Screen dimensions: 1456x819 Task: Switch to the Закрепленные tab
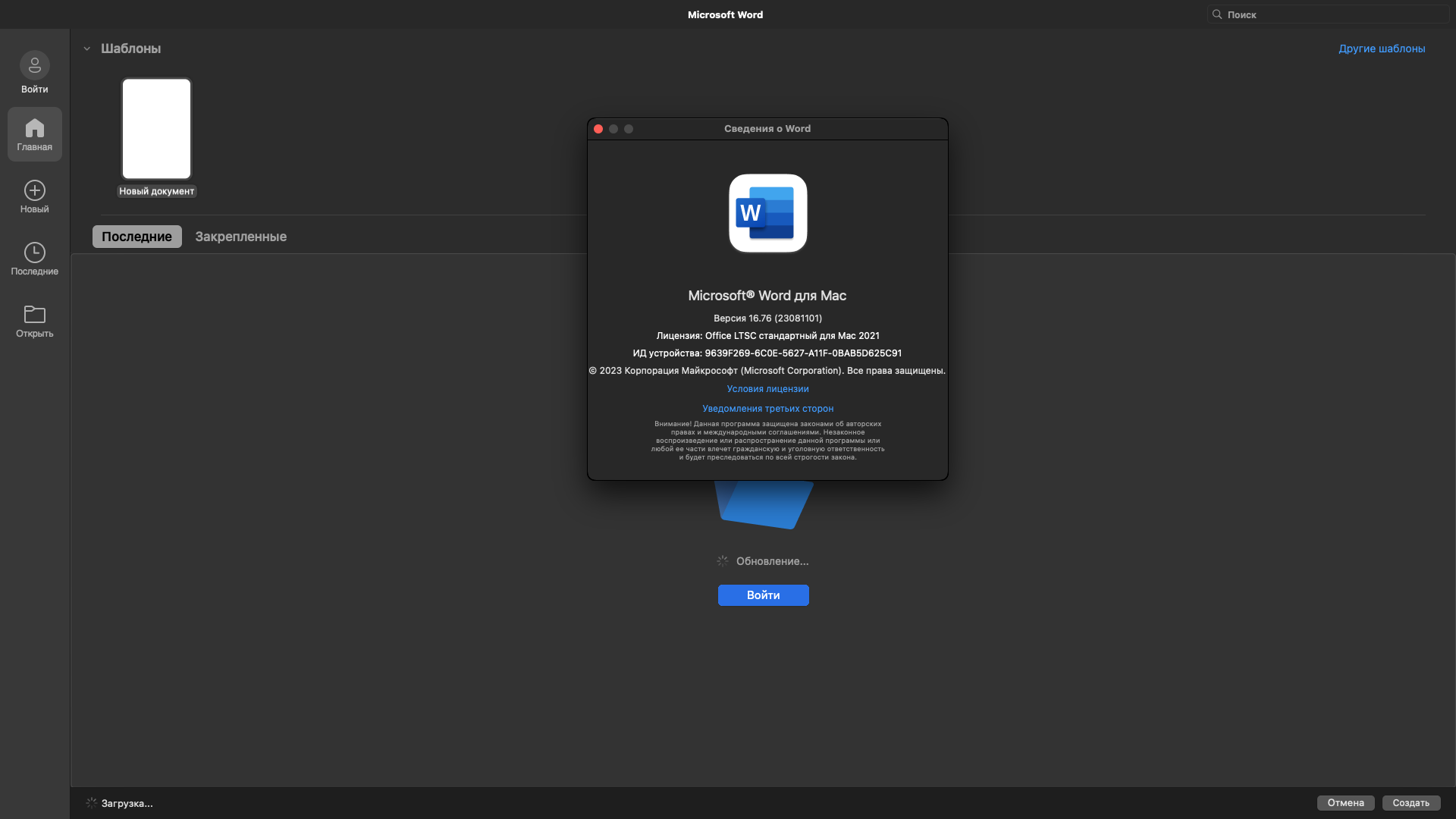point(241,237)
